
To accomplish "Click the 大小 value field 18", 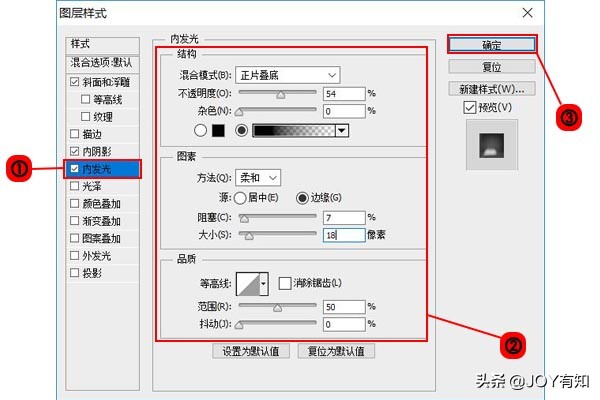I will (x=344, y=235).
